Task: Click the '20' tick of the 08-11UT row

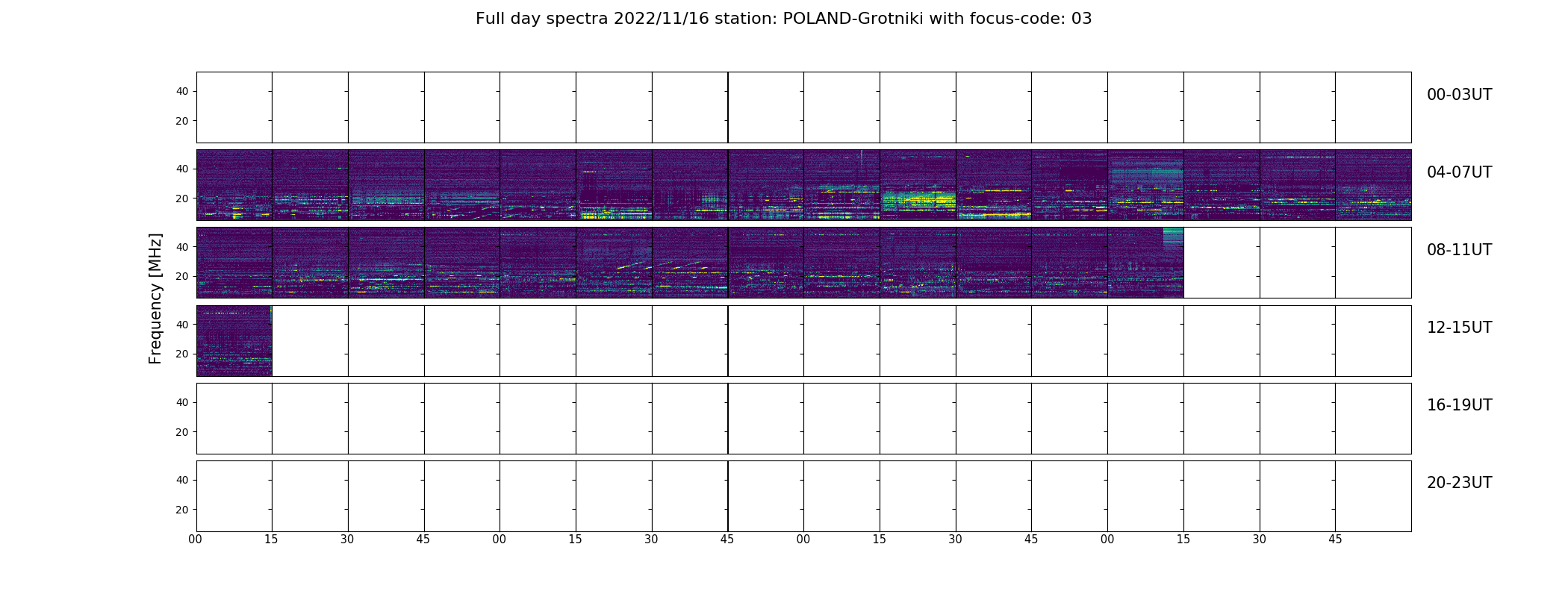Action: (182, 276)
